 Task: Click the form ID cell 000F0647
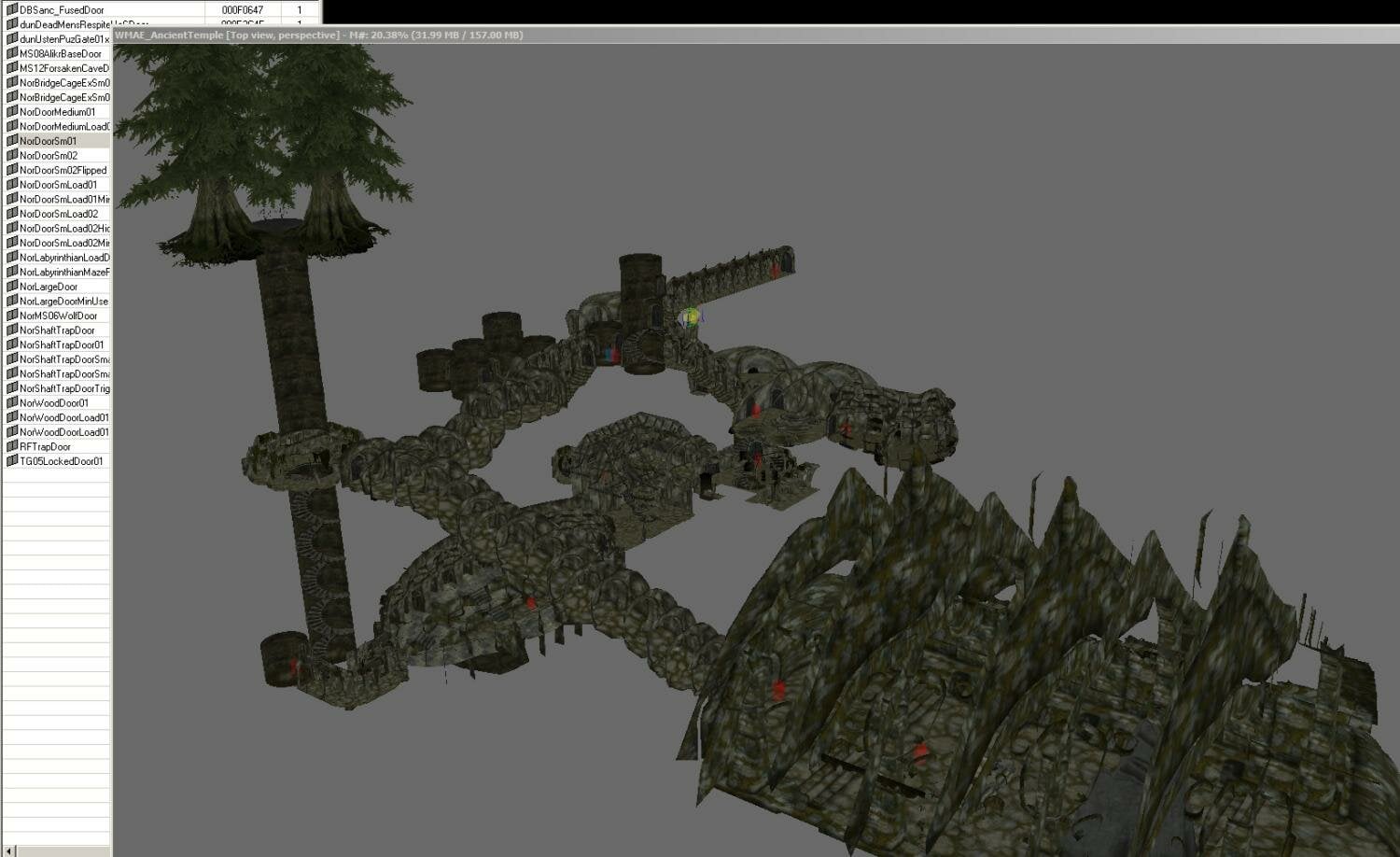click(243, 10)
